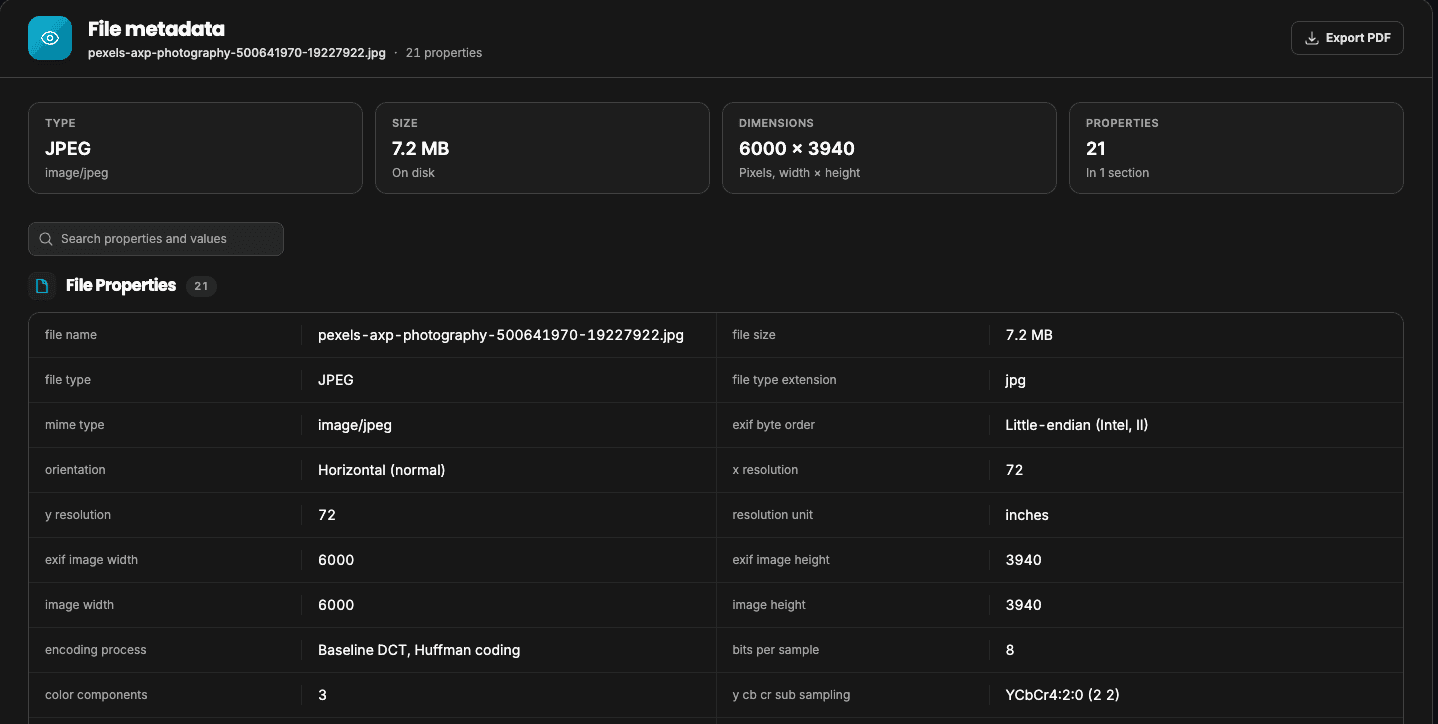Click the 21 count badge beside File Properties

(201, 286)
